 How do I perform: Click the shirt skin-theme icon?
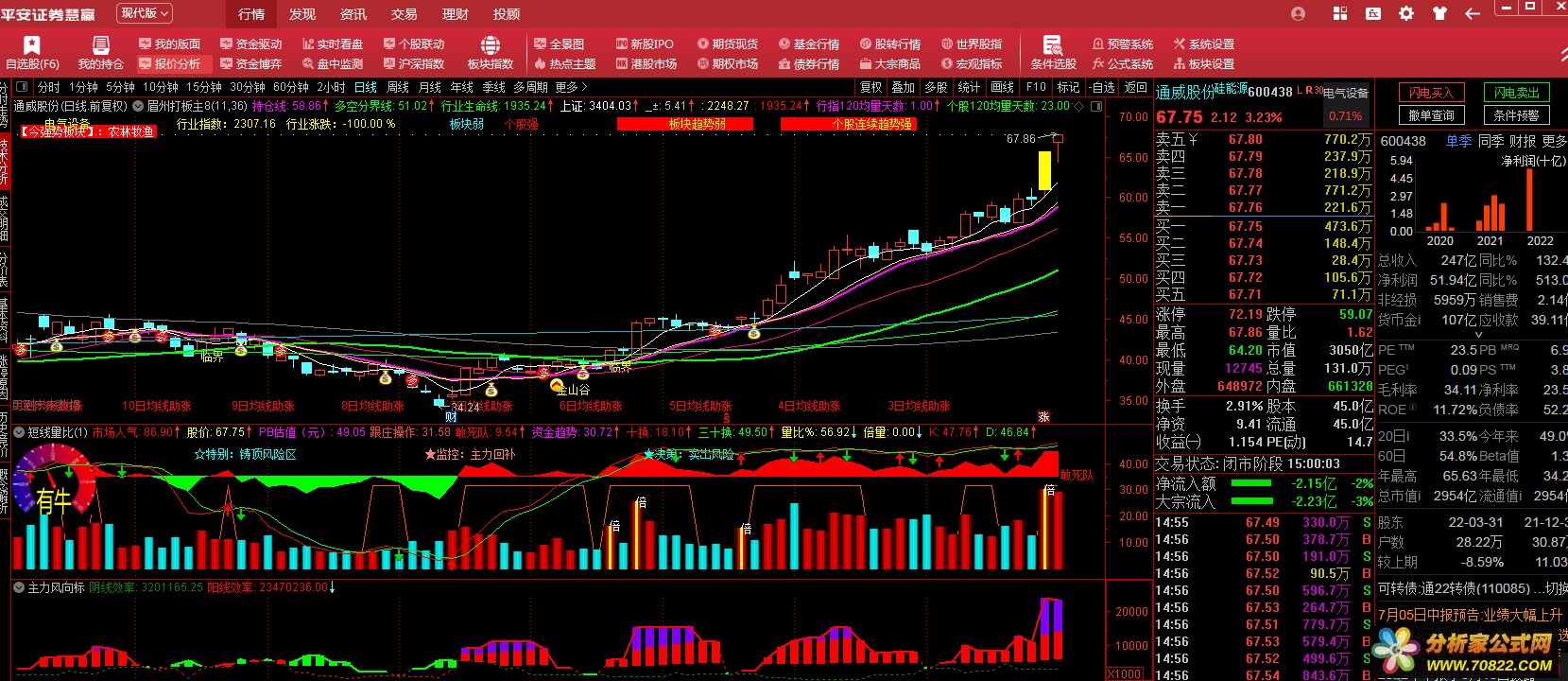click(1439, 13)
